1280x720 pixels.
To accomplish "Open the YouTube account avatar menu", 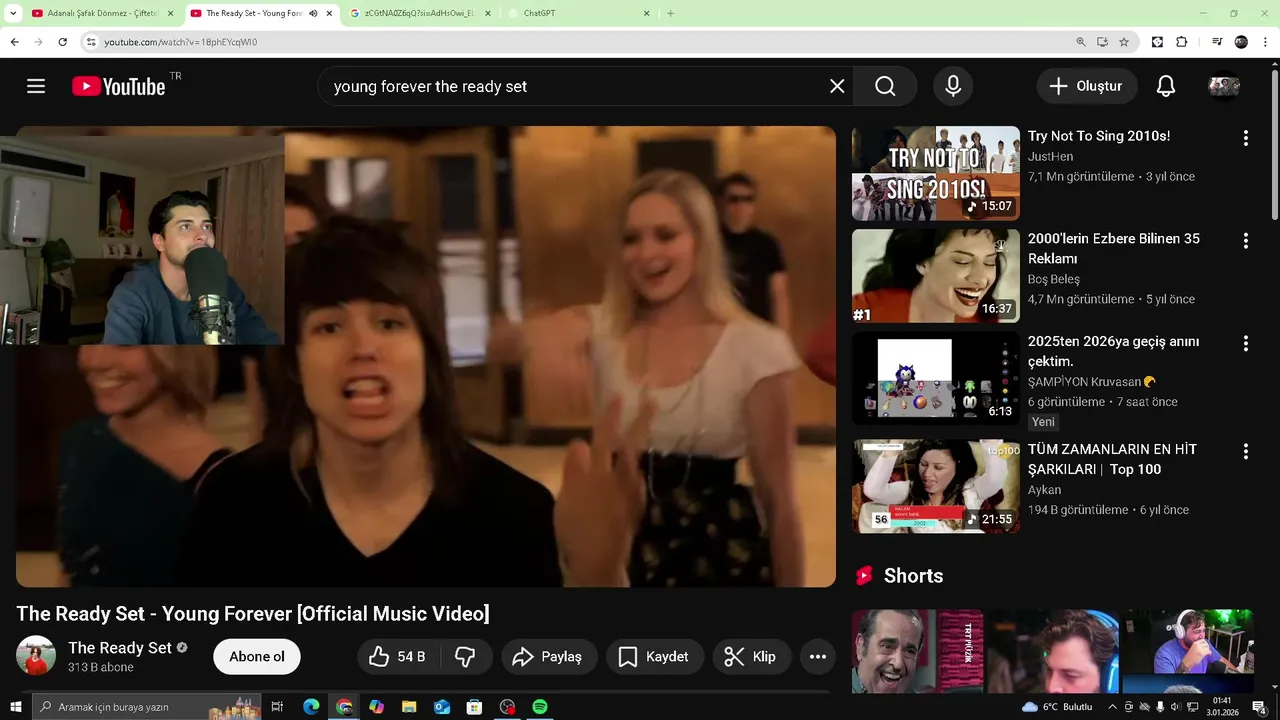I will click(x=1224, y=86).
